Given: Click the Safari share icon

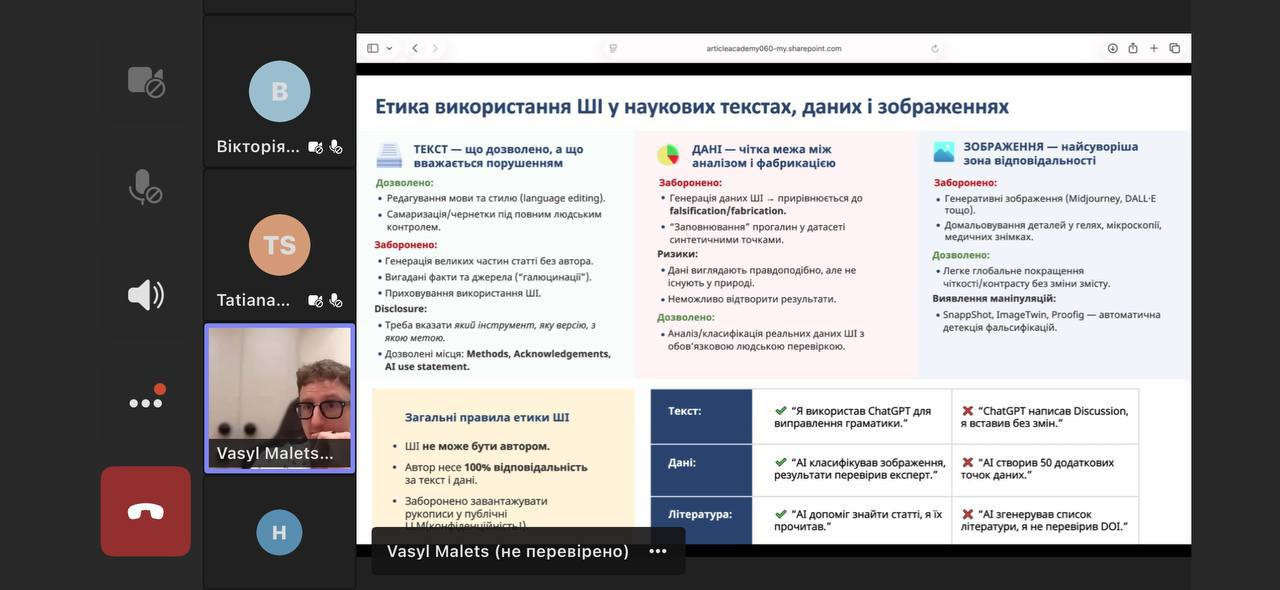Looking at the screenshot, I should point(1133,48).
